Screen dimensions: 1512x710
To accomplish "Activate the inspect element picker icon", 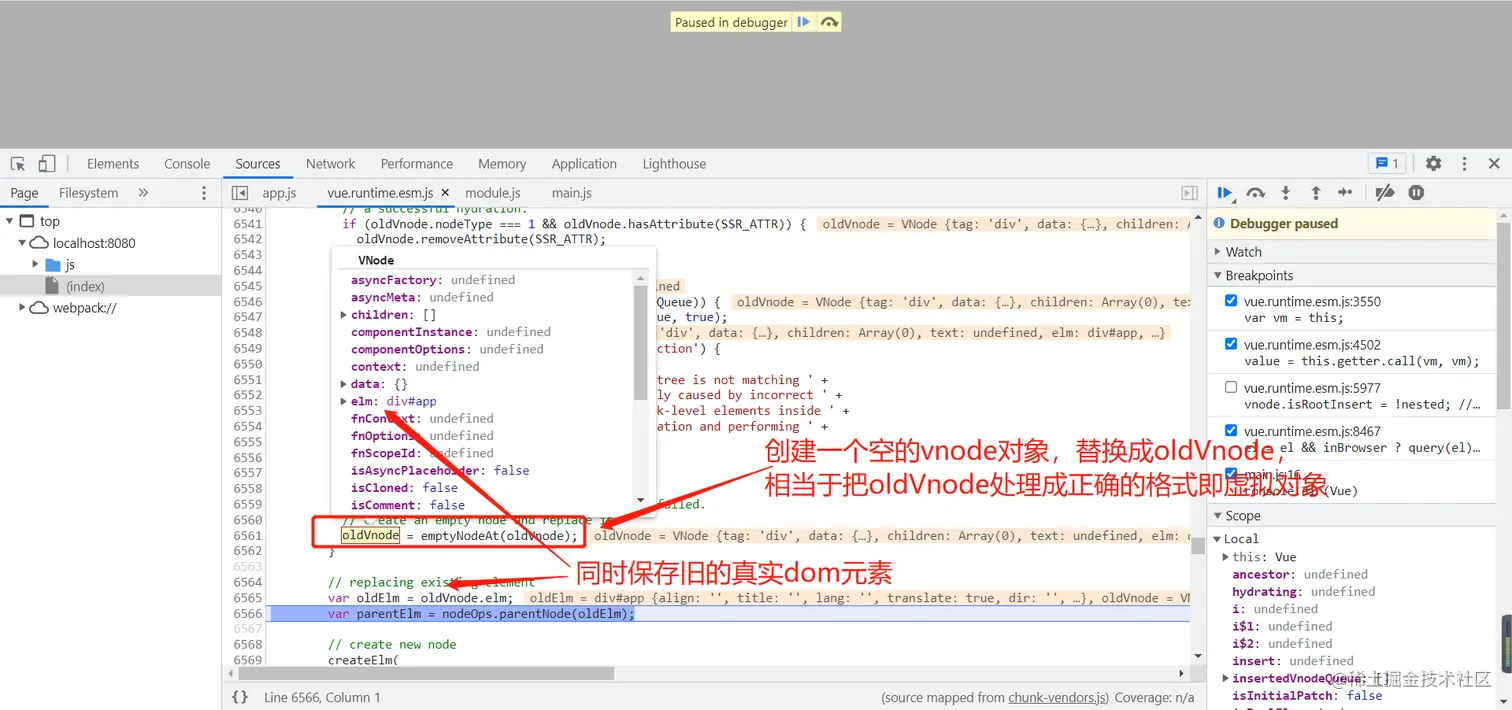I will tap(18, 164).
